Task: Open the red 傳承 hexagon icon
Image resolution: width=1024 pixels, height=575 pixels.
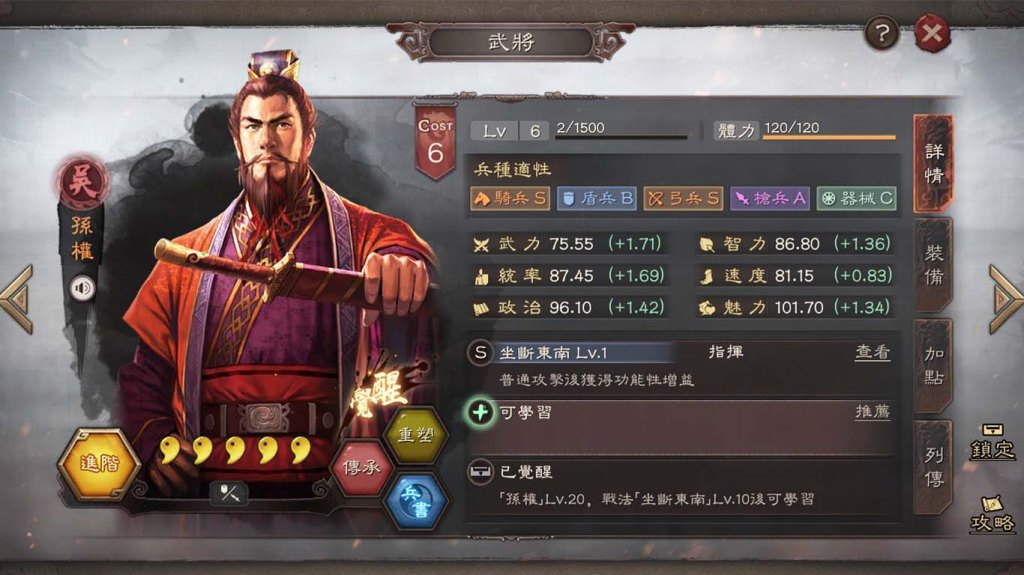Action: (361, 467)
